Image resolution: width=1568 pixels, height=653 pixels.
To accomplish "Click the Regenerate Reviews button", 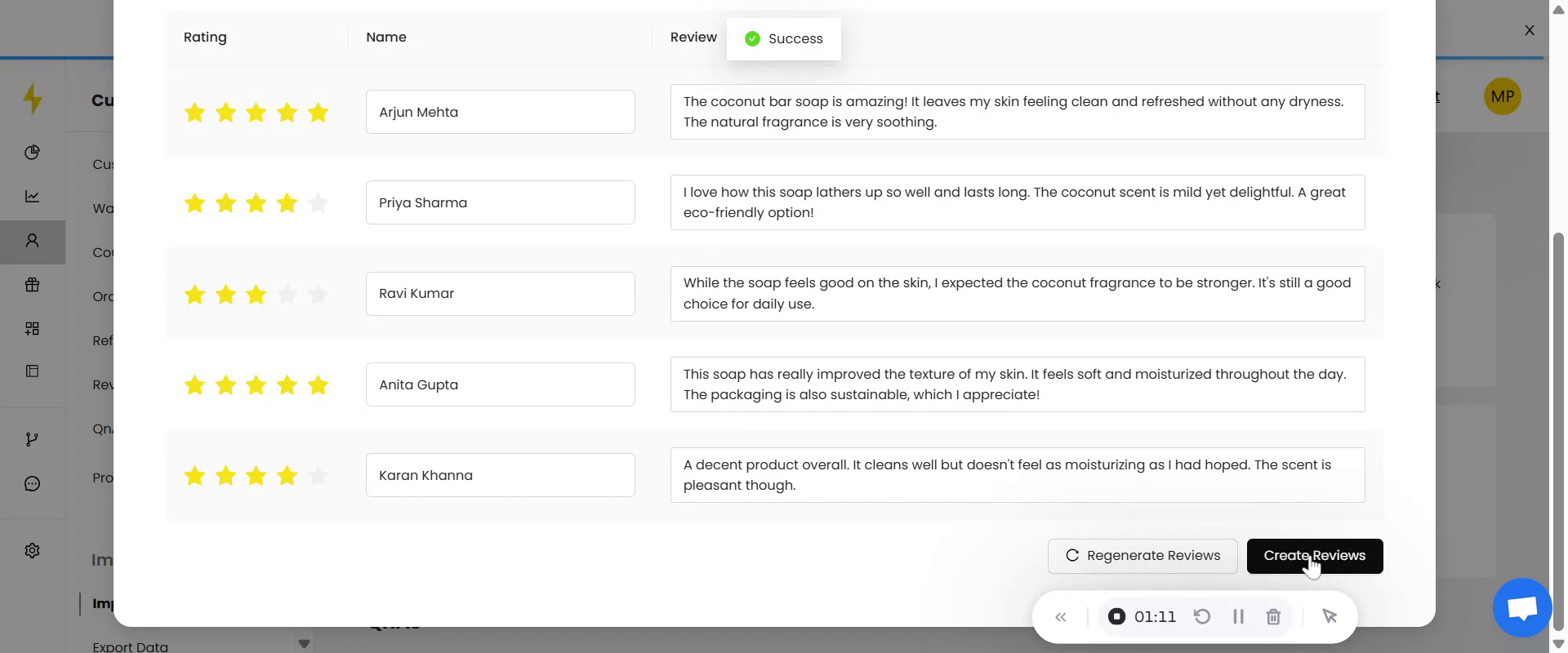I will point(1142,556).
